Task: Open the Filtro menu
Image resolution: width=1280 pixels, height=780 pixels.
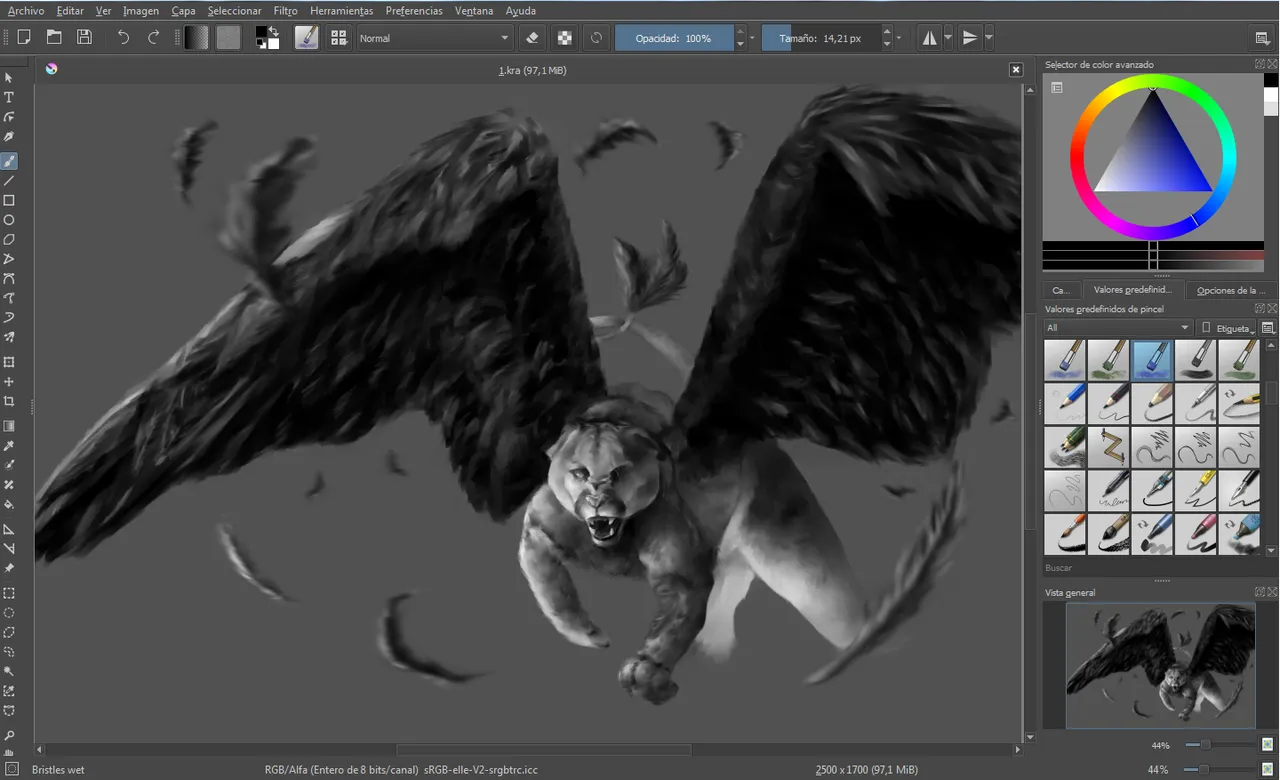Action: (x=285, y=11)
